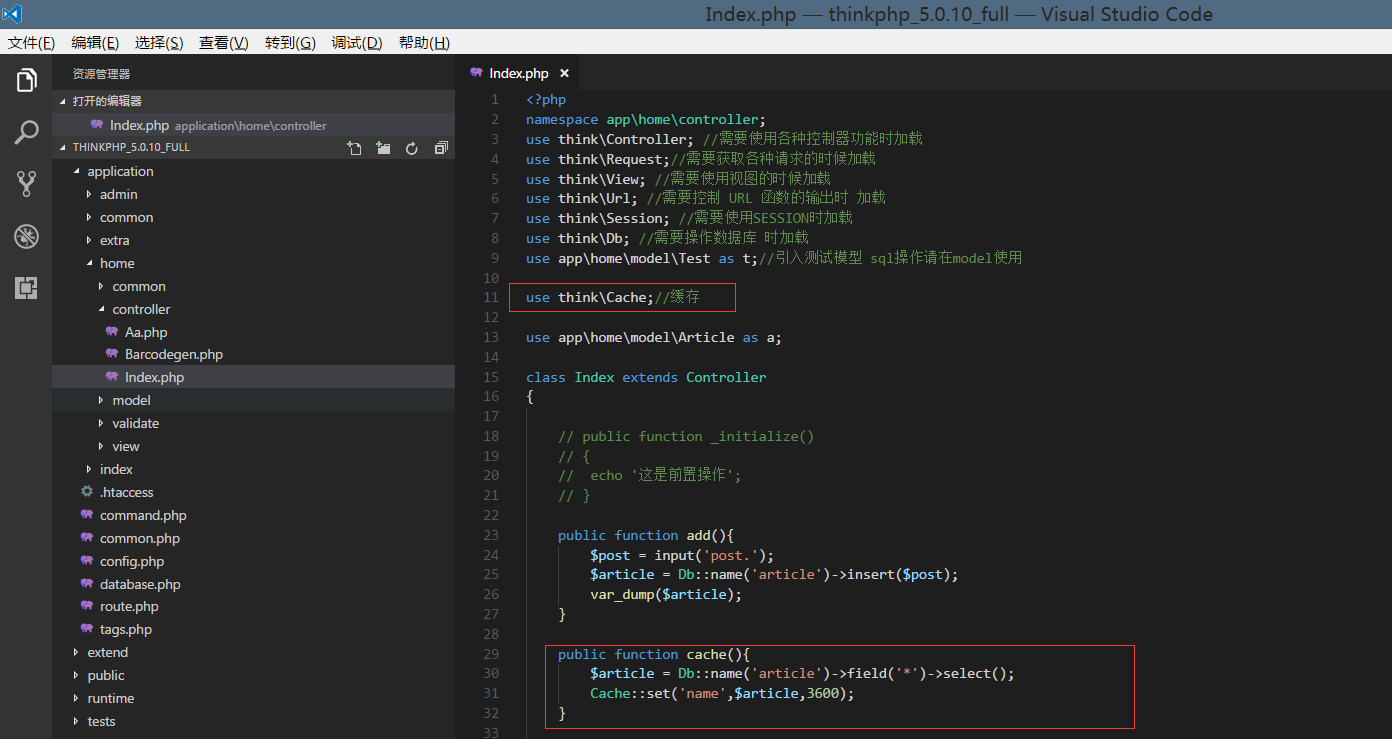Open the Debug view icon
The image size is (1392, 739).
pos(26,236)
